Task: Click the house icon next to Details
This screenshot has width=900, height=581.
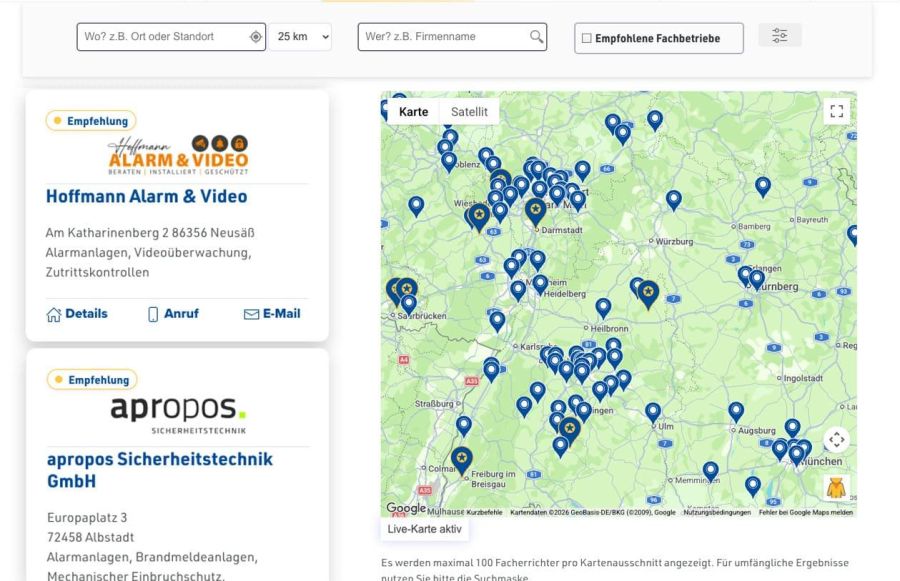Action: 53,315
